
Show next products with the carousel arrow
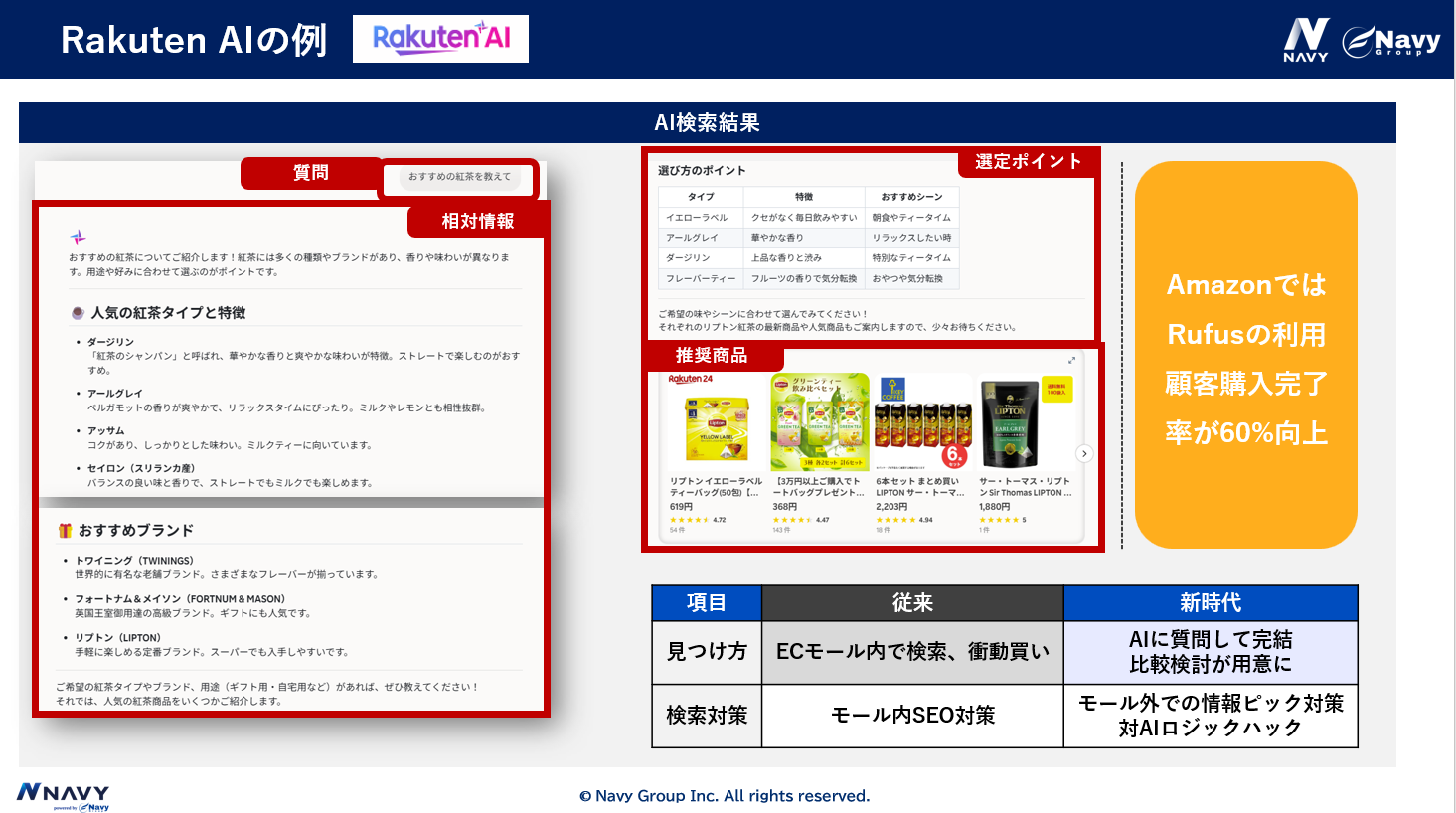[x=1084, y=453]
